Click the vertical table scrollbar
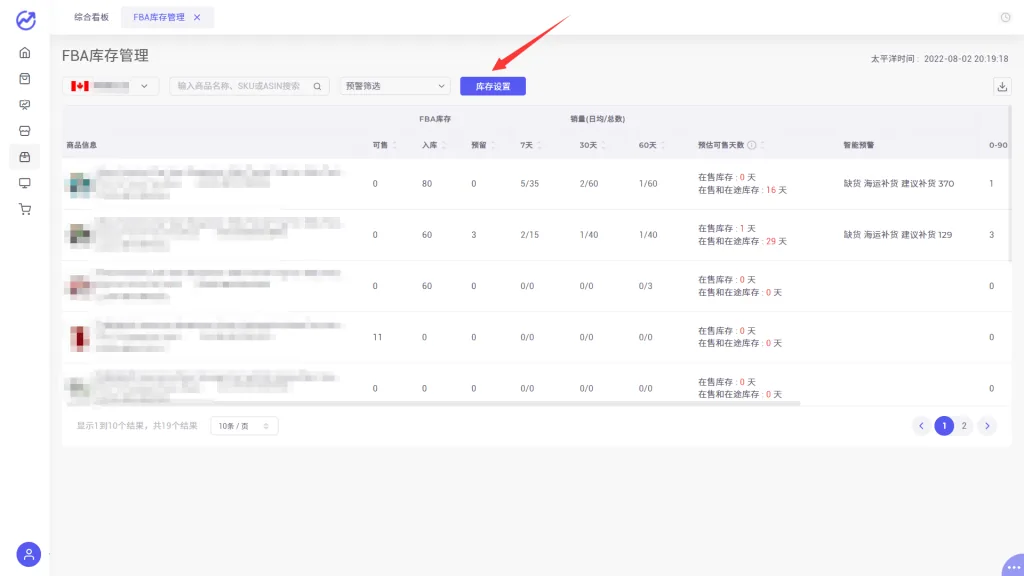Image resolution: width=1024 pixels, height=576 pixels. (x=1010, y=184)
